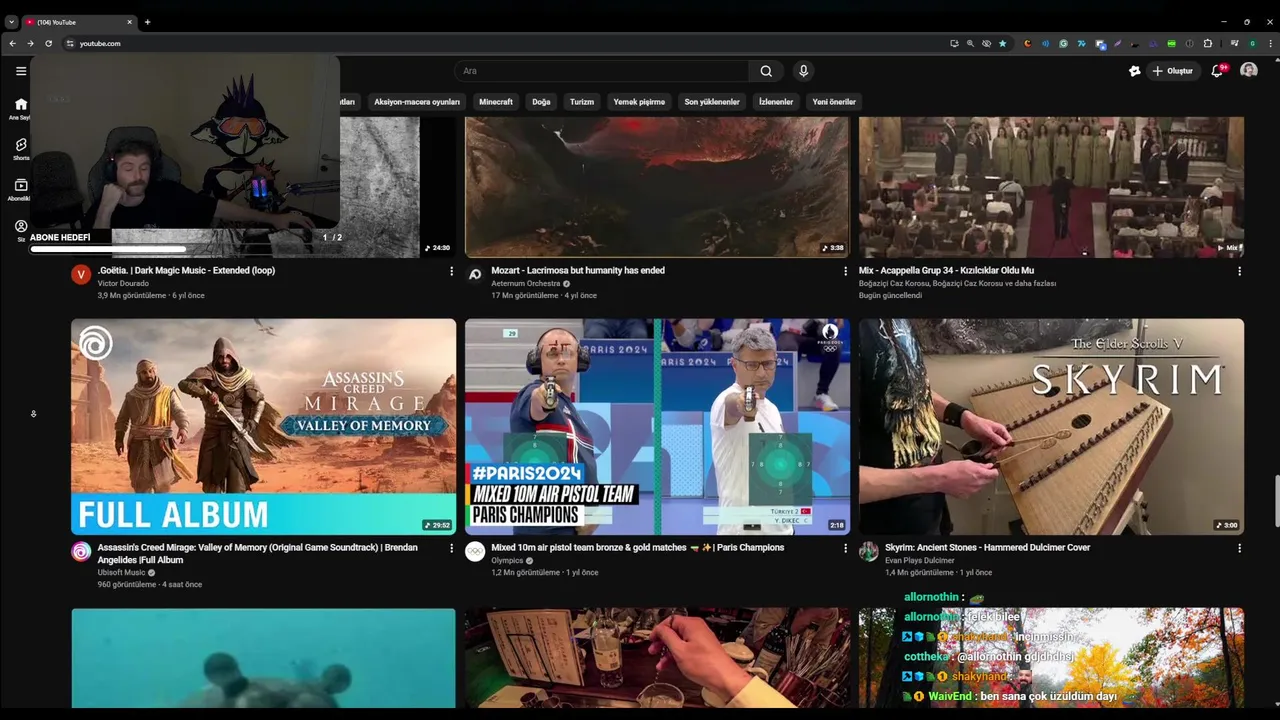Click the Ara search input field
Screen dimensions: 1280x720
[600, 71]
